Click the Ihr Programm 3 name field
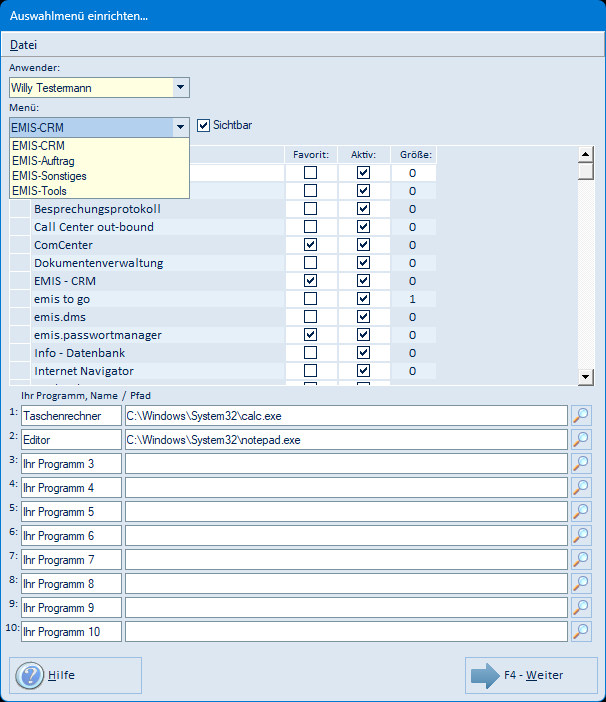 click(x=71, y=463)
